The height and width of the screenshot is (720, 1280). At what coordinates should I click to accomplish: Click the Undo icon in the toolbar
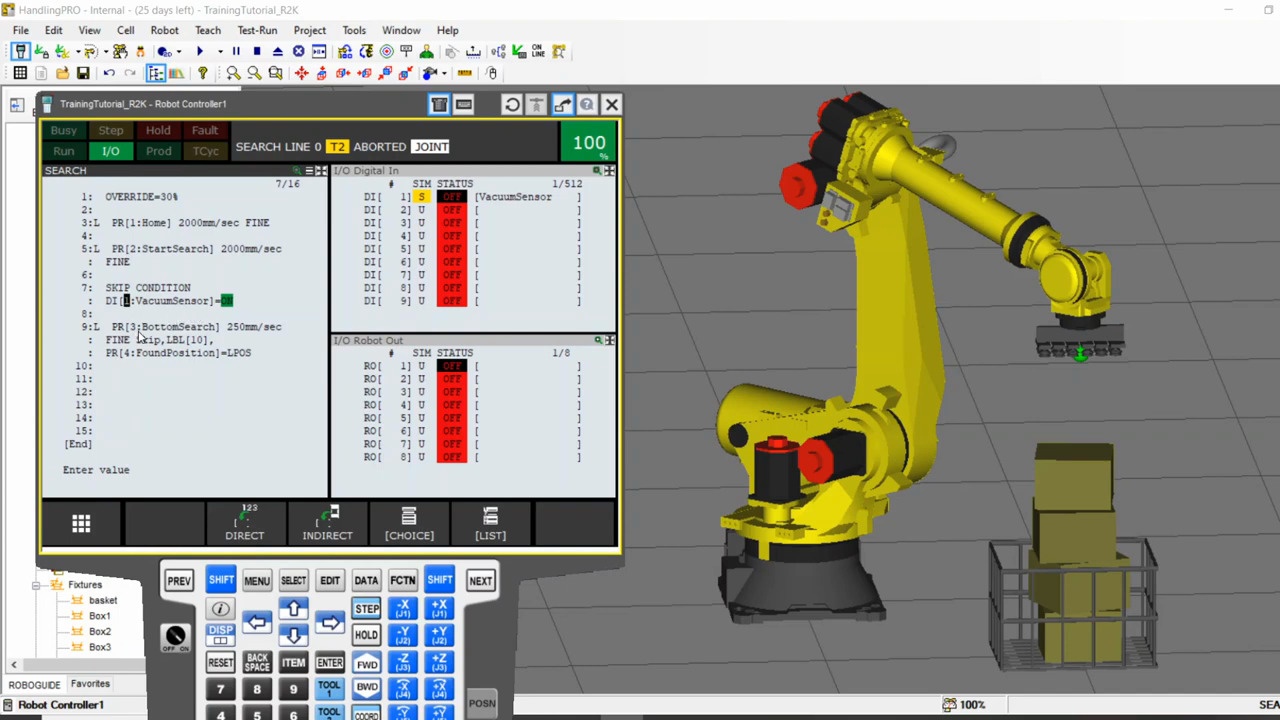[108, 73]
